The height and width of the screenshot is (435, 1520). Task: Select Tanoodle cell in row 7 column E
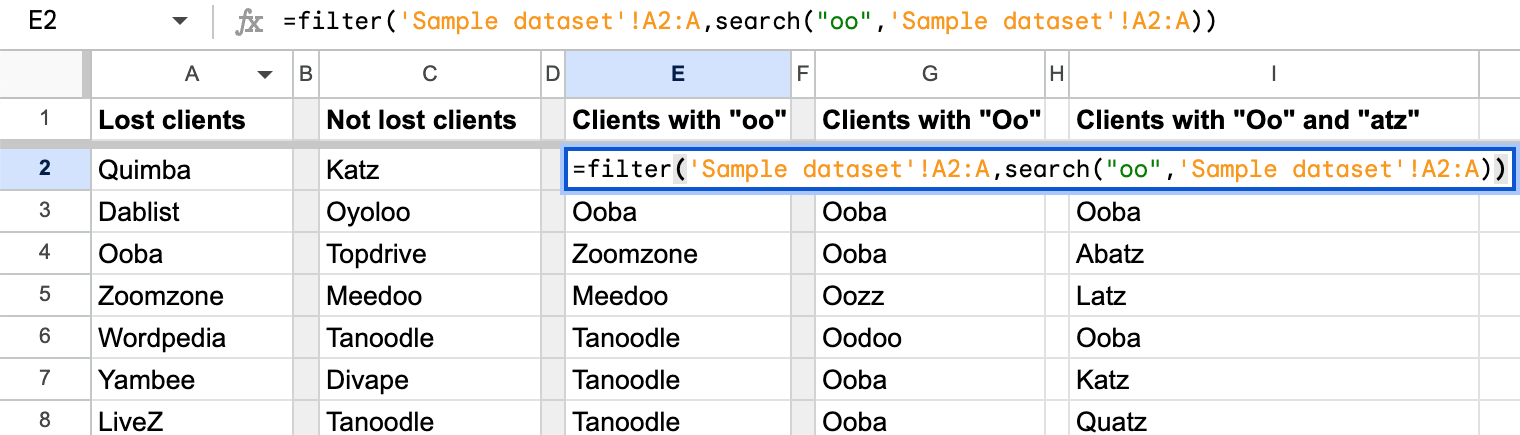678,379
